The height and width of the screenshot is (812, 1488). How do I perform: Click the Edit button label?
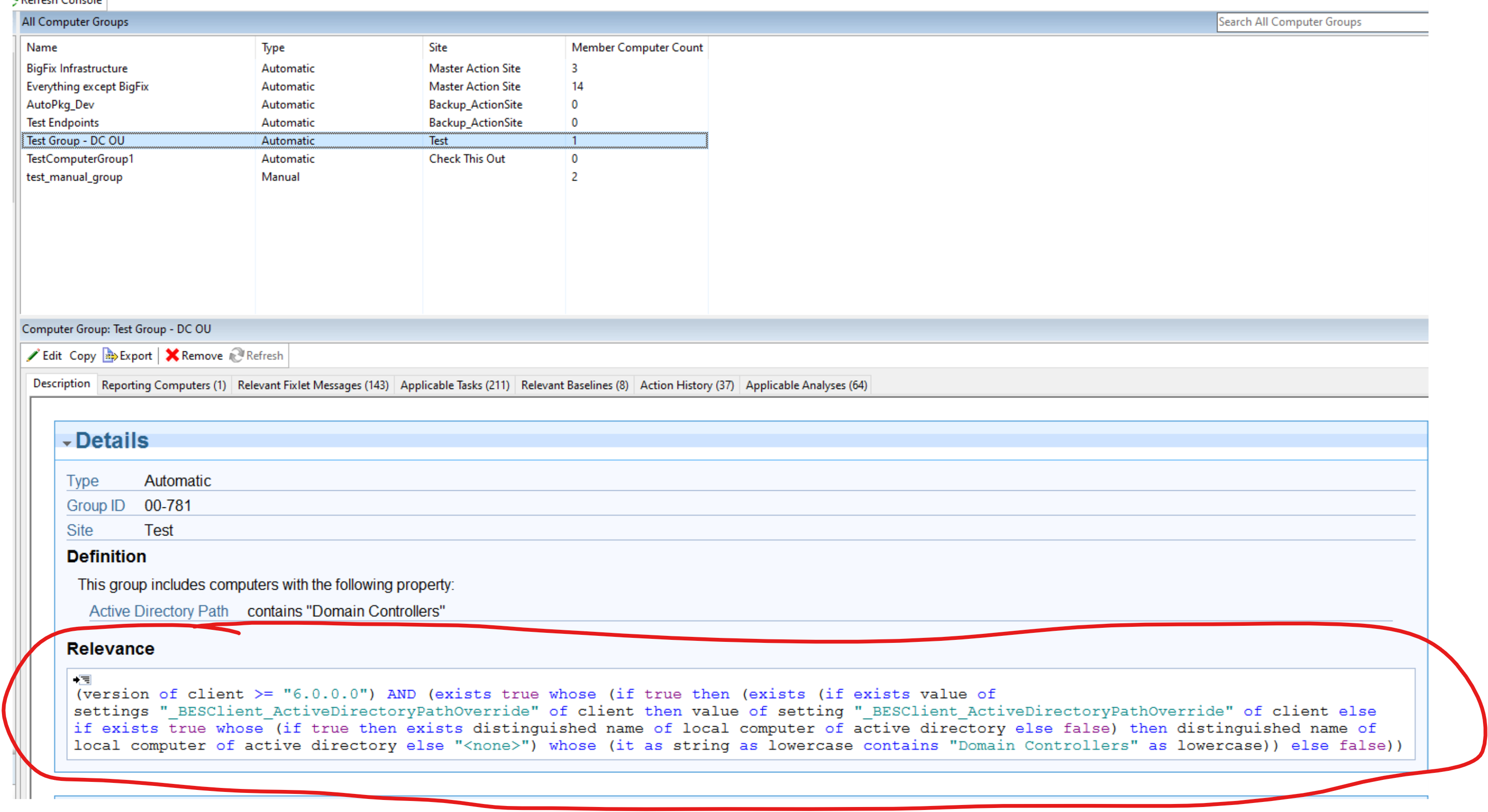click(52, 356)
